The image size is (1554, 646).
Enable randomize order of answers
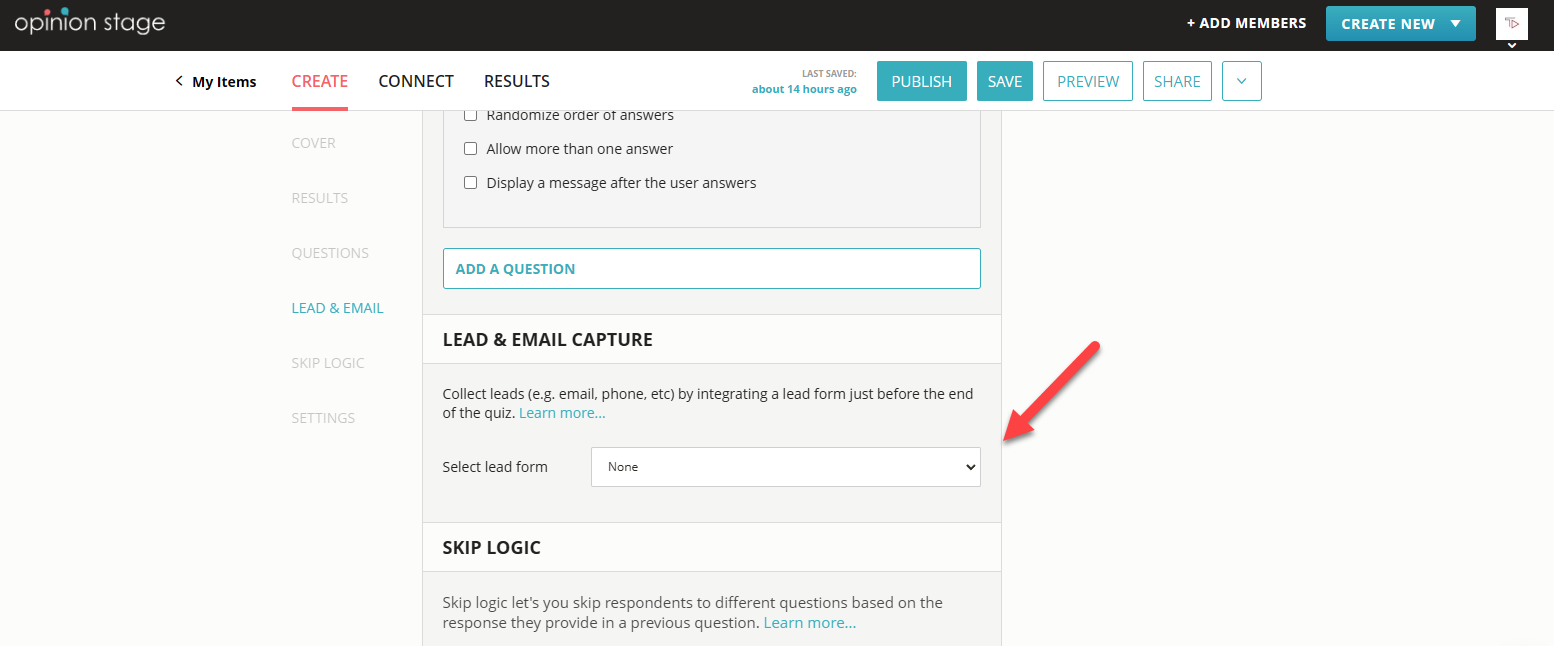(471, 114)
